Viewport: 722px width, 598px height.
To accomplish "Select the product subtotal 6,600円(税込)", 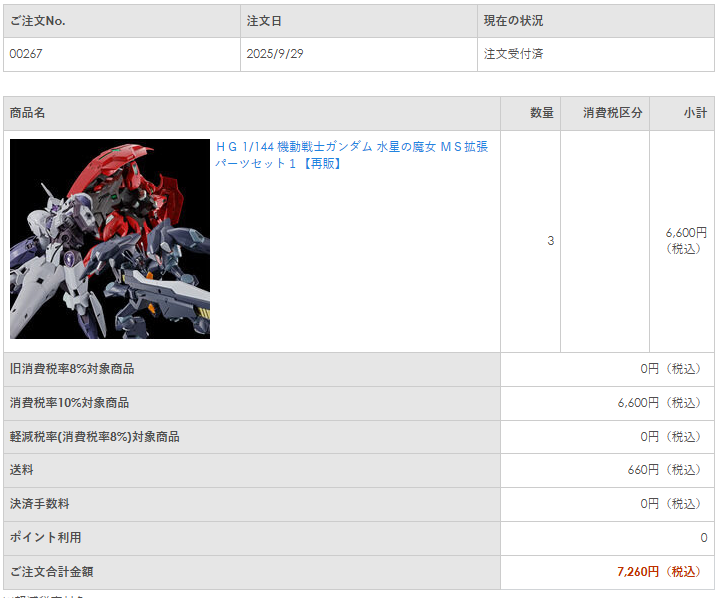I will pyautogui.click(x=686, y=241).
